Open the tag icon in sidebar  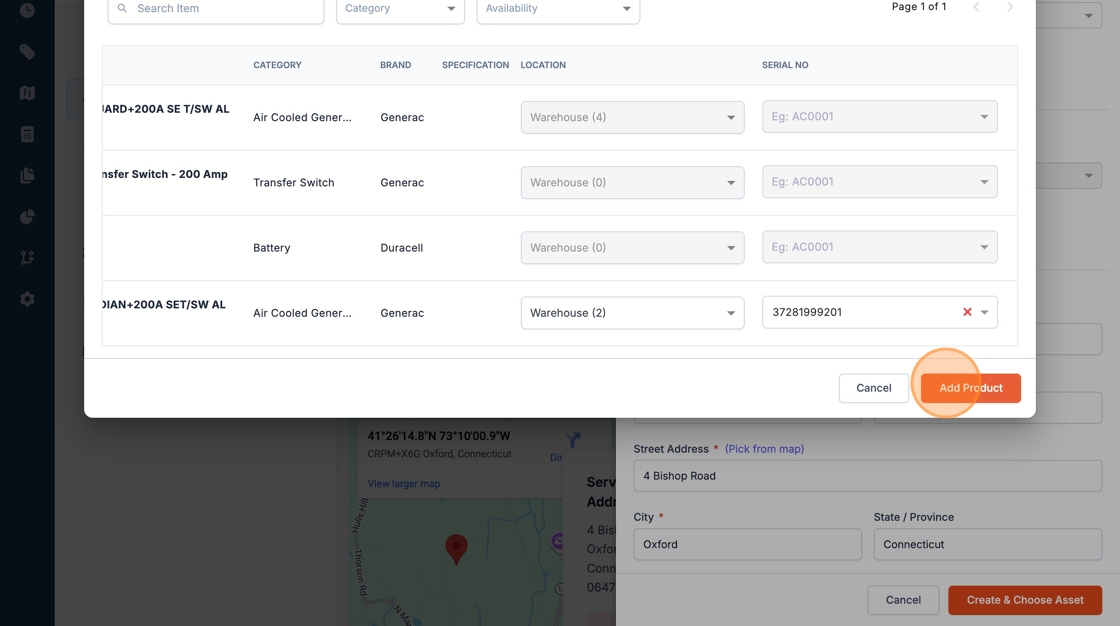27,52
